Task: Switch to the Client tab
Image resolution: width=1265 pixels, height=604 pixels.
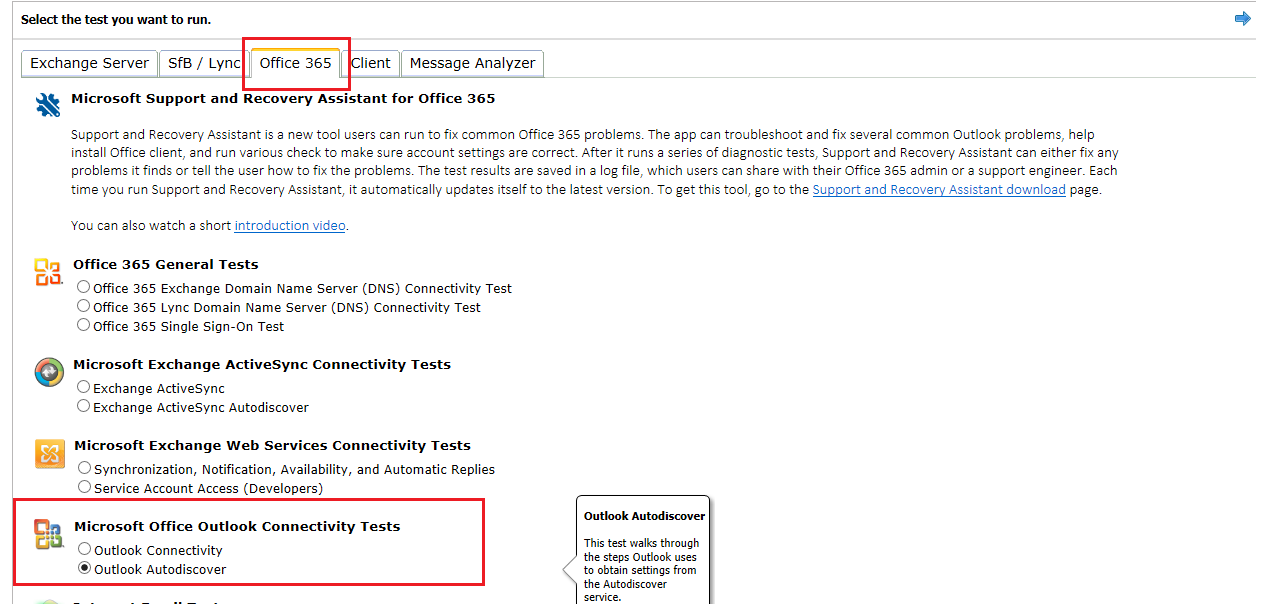Action: tap(370, 63)
